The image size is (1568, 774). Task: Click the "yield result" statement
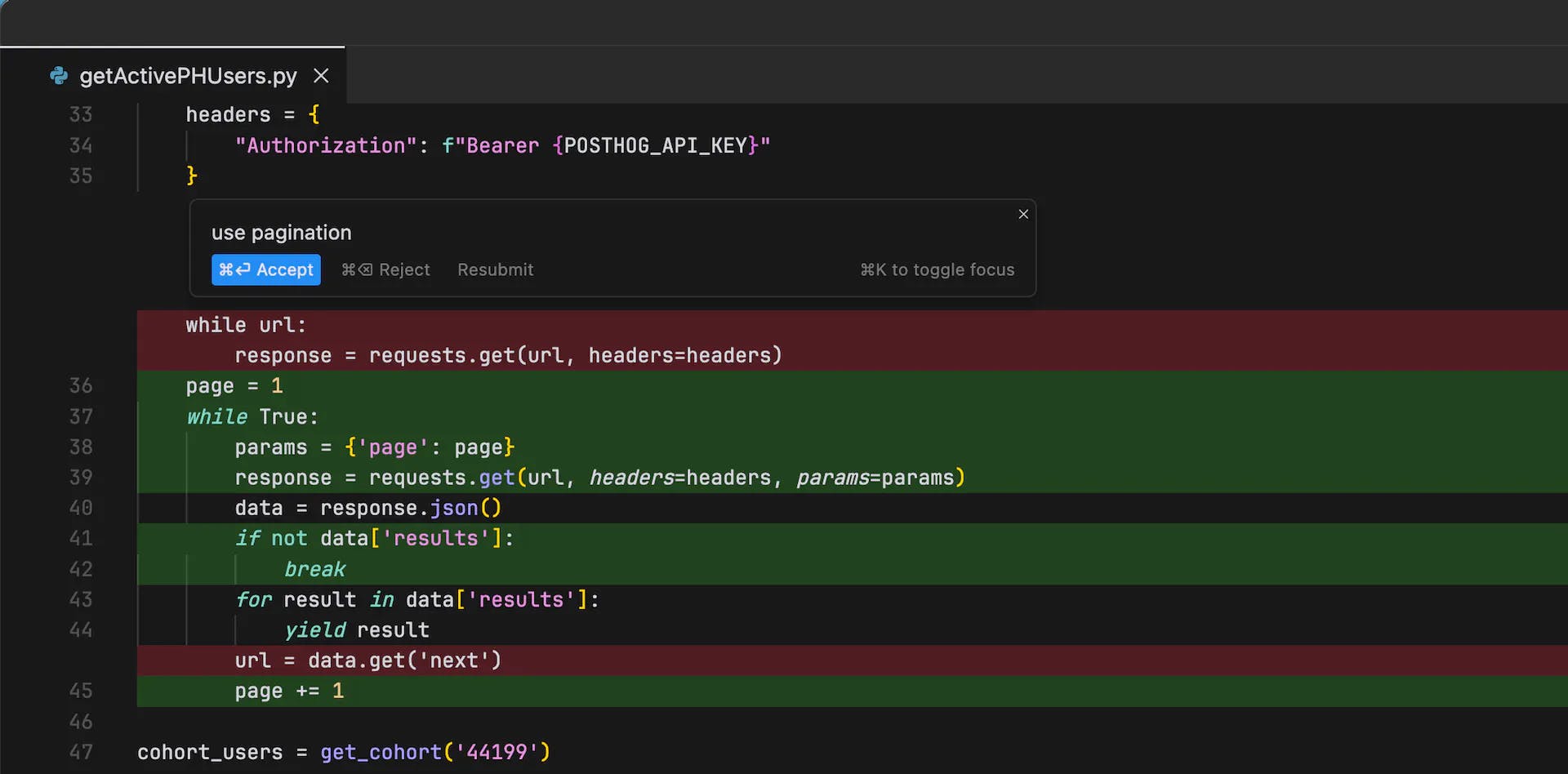[356, 630]
